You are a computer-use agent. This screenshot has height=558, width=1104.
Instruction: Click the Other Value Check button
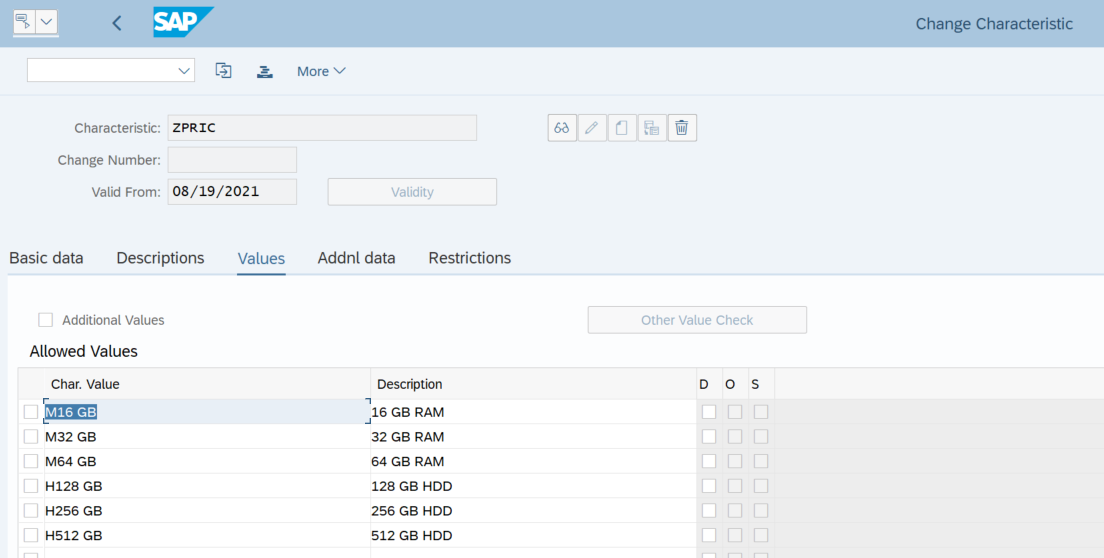click(x=697, y=320)
